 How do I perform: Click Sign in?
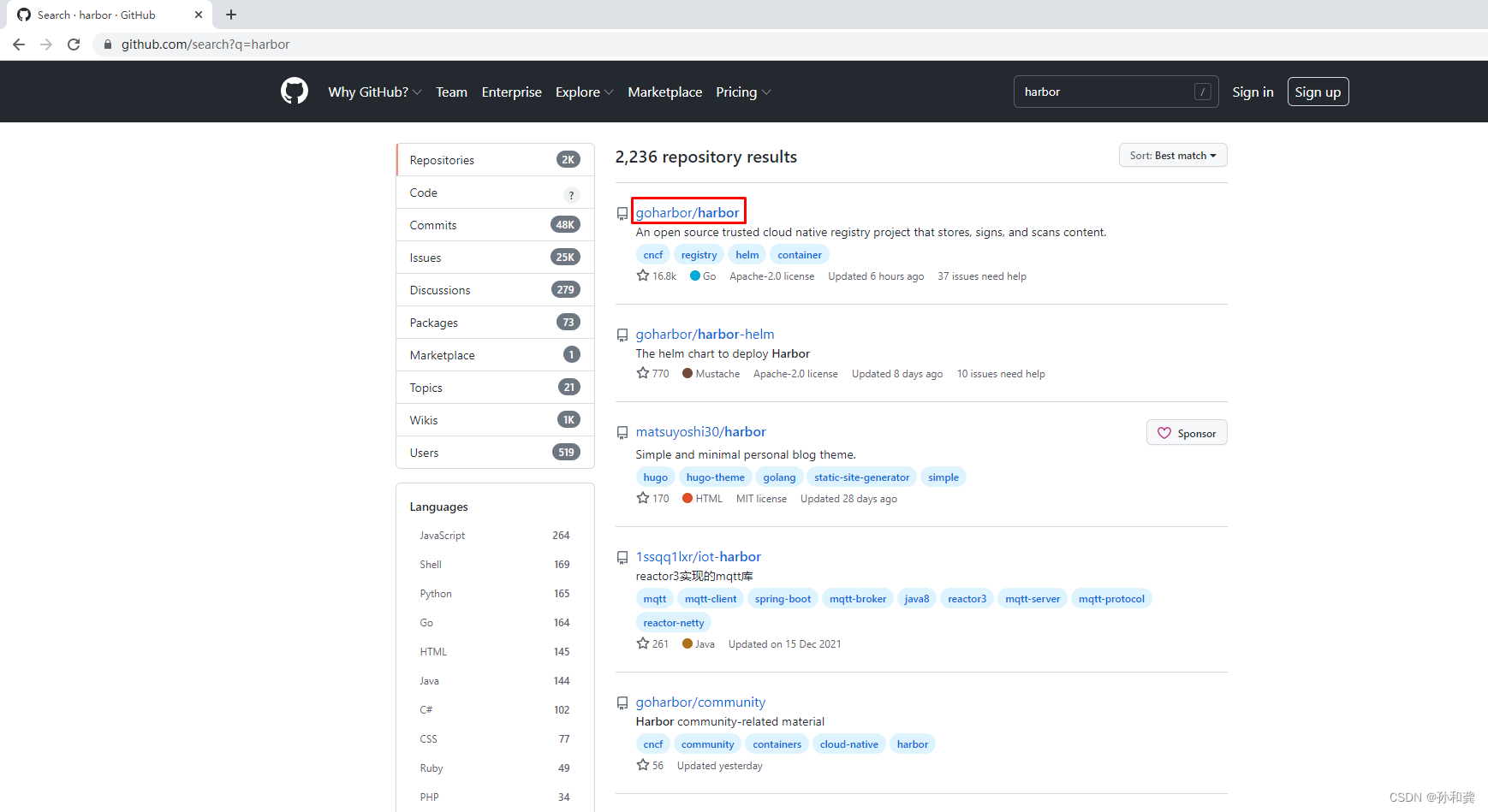pyautogui.click(x=1253, y=92)
